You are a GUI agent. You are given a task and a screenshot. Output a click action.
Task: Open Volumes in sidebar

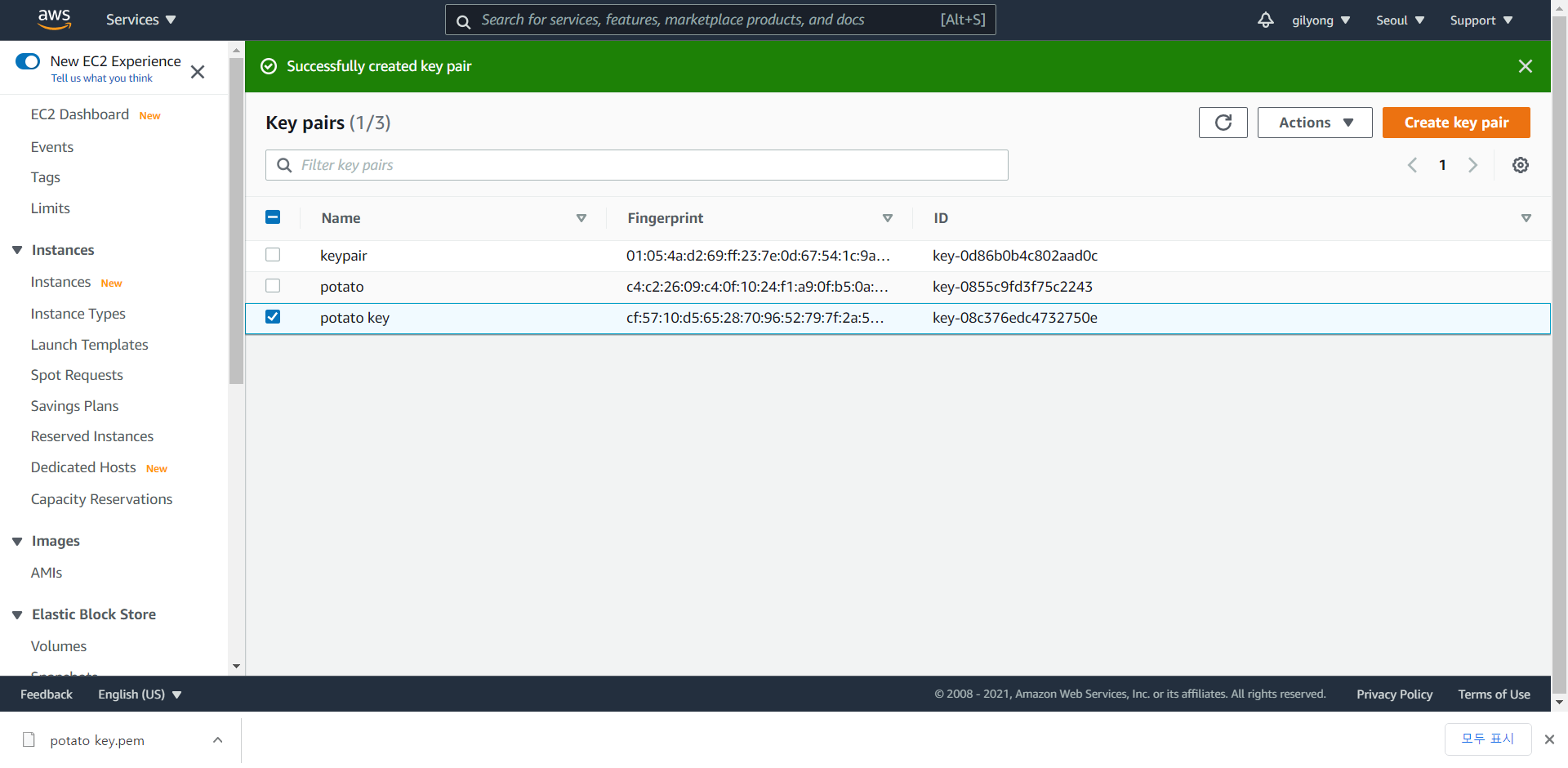[x=59, y=646]
